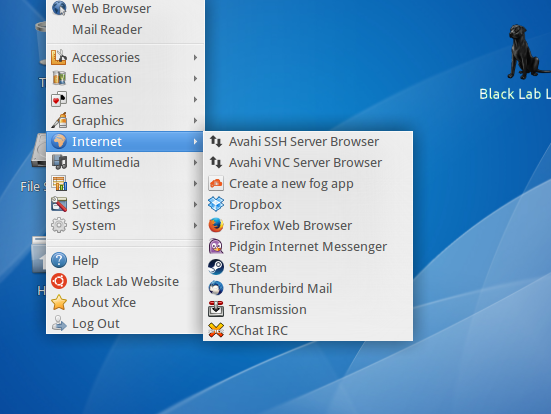Open XChat IRC label
The width and height of the screenshot is (551, 414).
coord(258,331)
